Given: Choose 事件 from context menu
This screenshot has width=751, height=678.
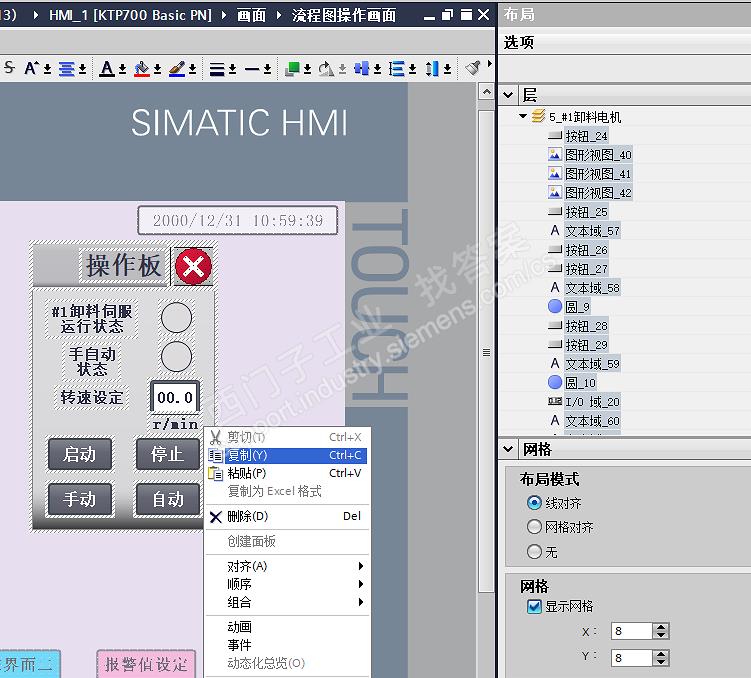Looking at the screenshot, I should (287, 645).
